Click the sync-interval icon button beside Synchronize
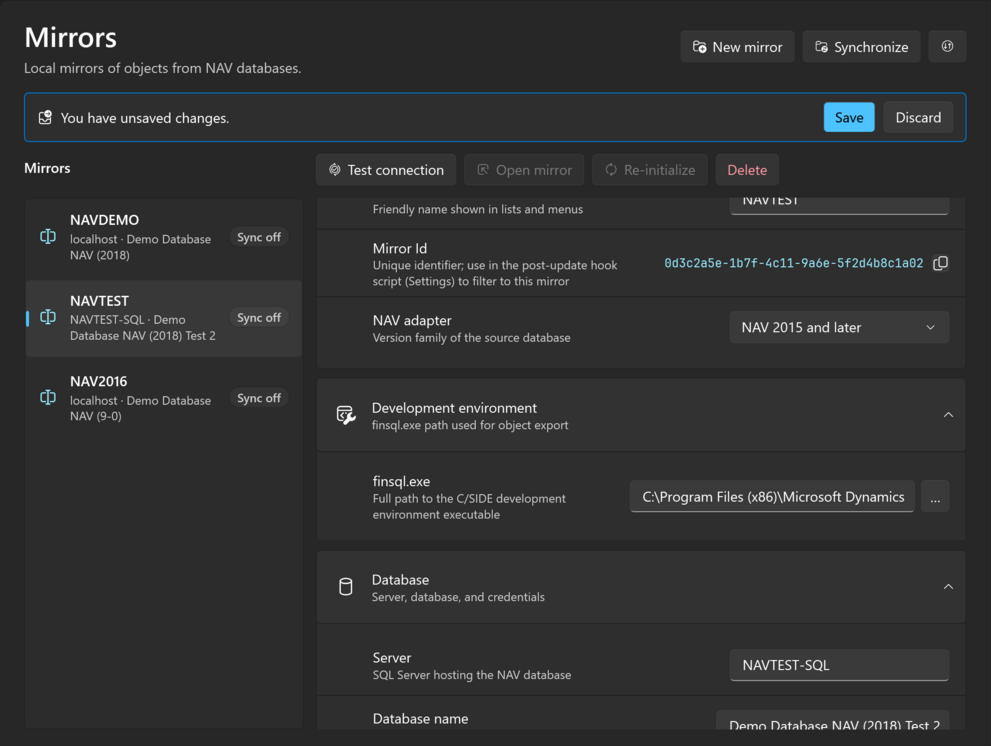991x746 pixels. pyautogui.click(x=947, y=46)
